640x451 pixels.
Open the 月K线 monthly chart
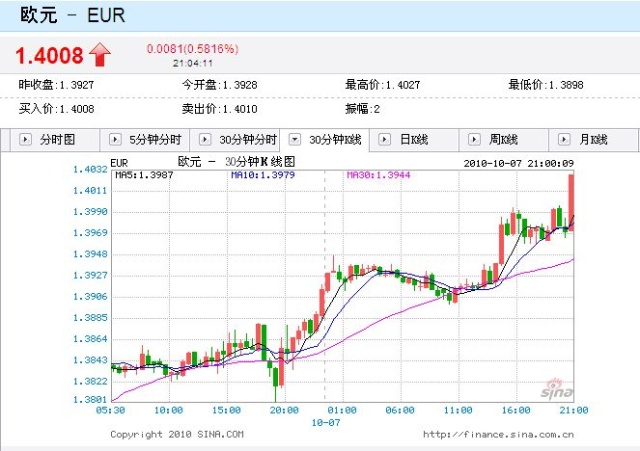(x=592, y=140)
